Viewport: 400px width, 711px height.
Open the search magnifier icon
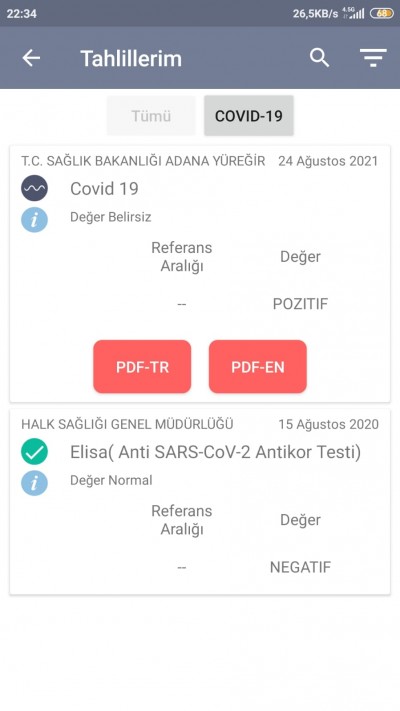(x=319, y=58)
